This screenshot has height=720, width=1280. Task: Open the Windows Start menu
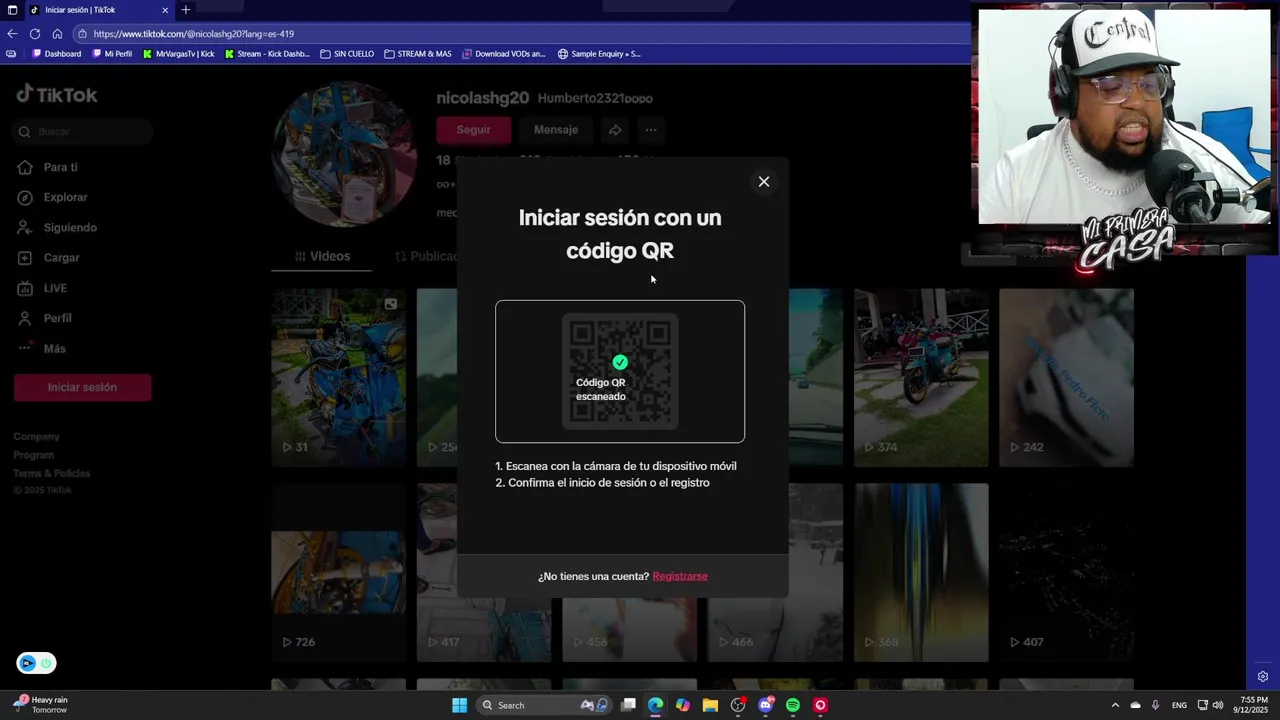tap(459, 705)
